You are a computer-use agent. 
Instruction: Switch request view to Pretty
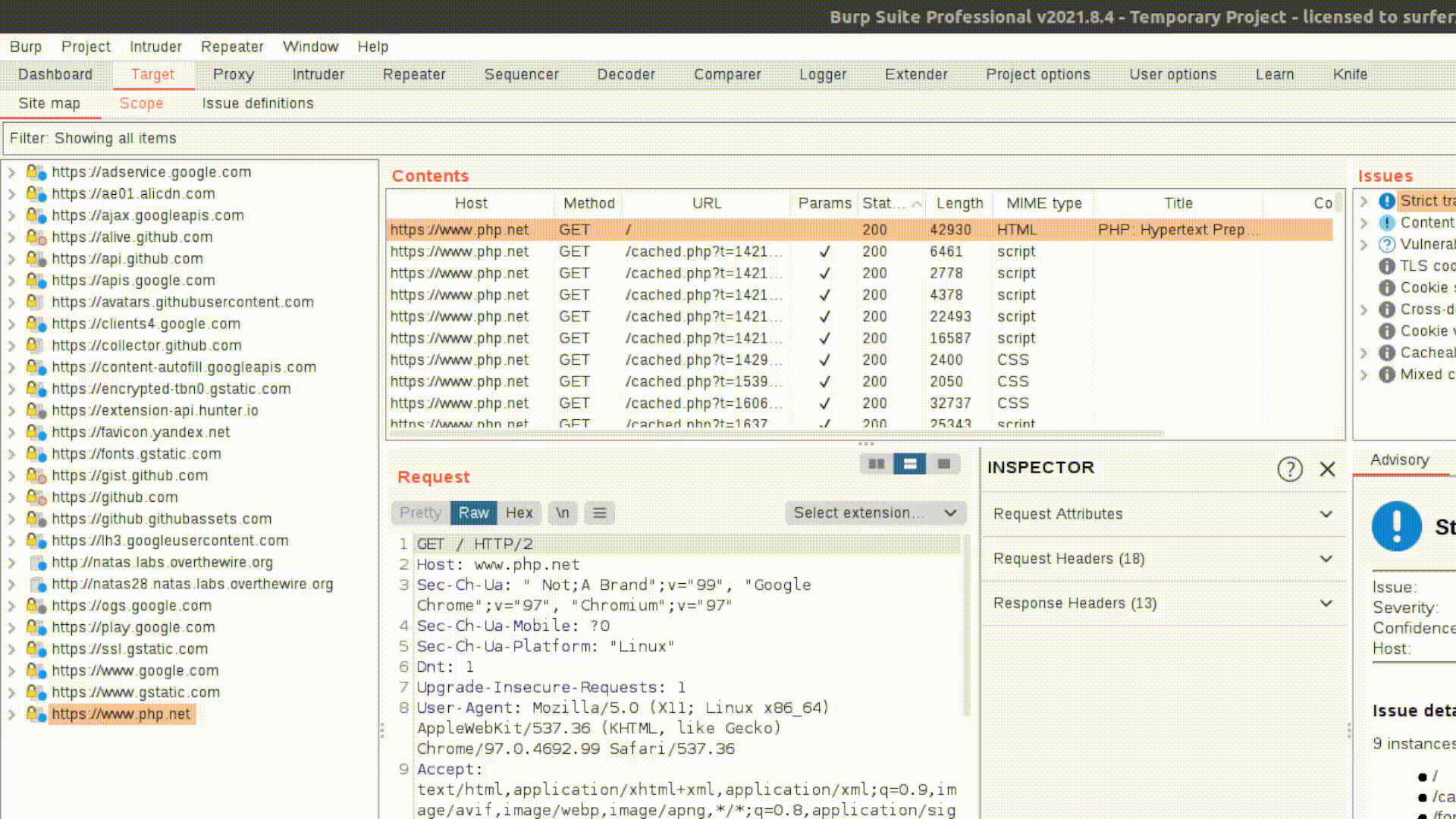coord(420,513)
